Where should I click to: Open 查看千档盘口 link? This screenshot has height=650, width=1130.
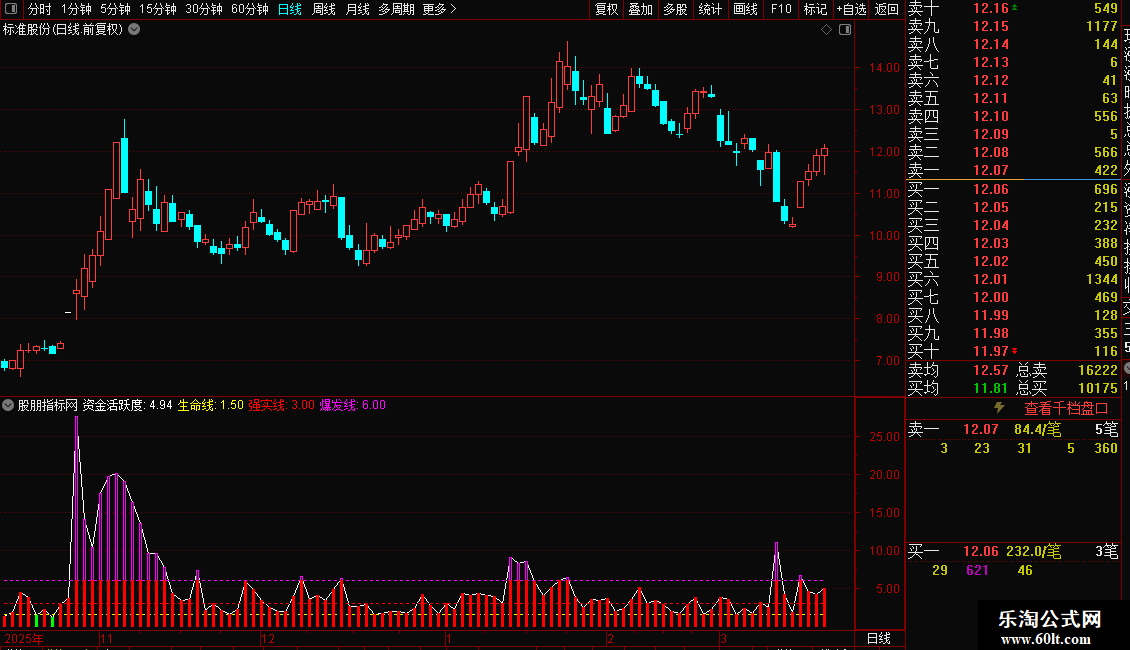pyautogui.click(x=1066, y=409)
